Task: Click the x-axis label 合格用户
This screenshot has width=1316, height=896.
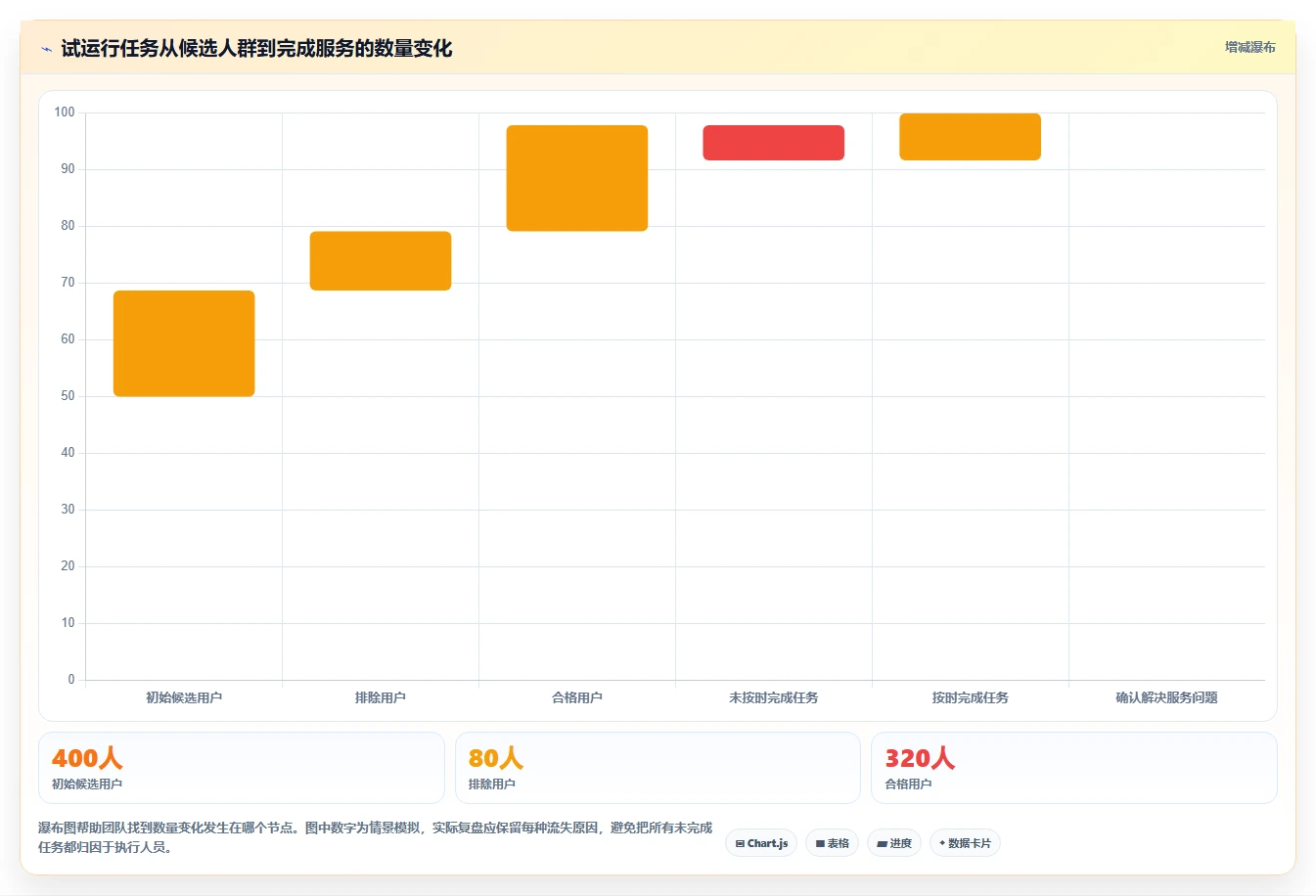Action: click(577, 697)
